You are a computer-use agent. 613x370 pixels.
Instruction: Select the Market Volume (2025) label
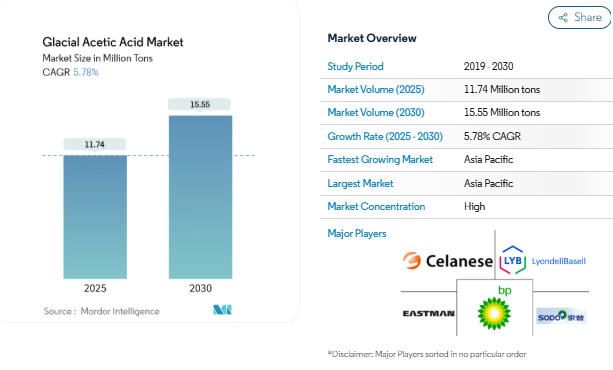376,90
